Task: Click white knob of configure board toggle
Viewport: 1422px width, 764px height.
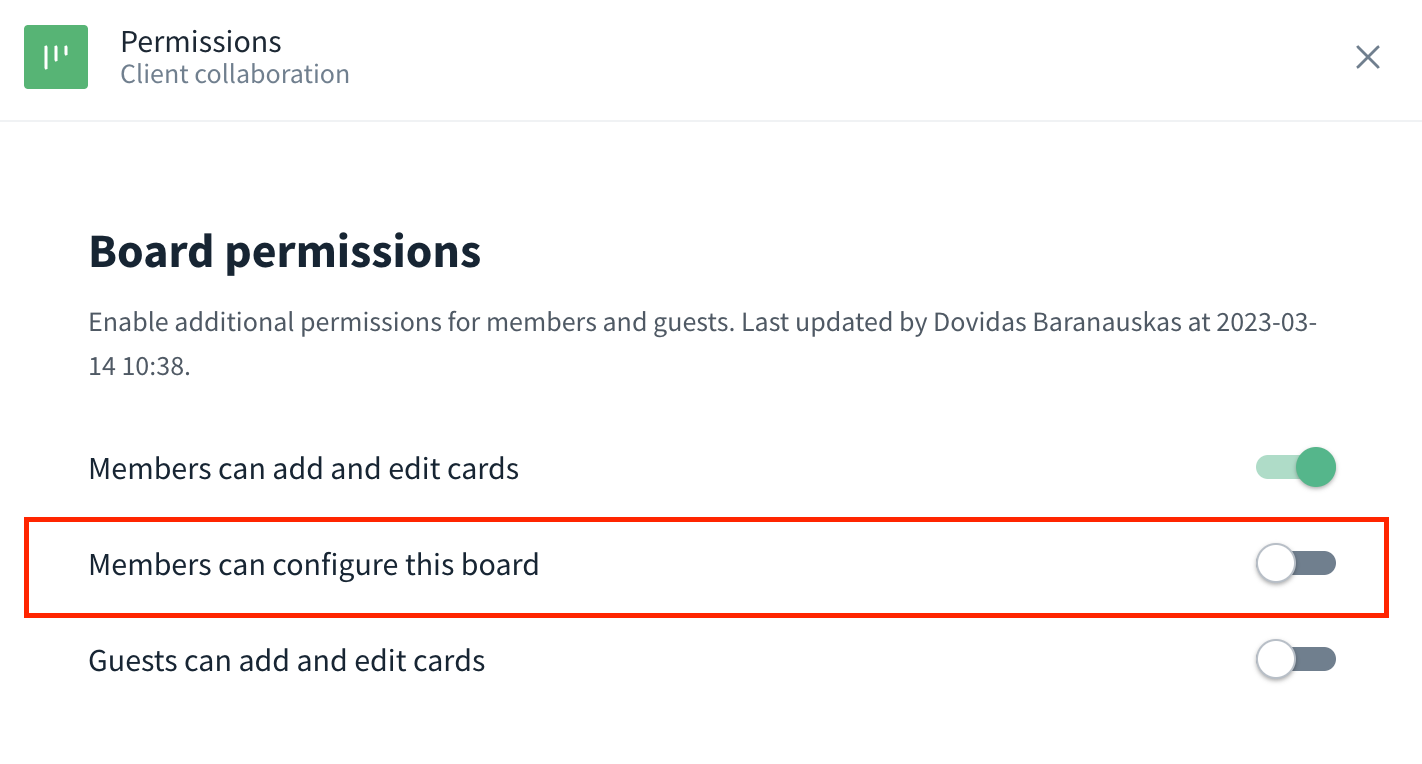Action: point(1276,564)
